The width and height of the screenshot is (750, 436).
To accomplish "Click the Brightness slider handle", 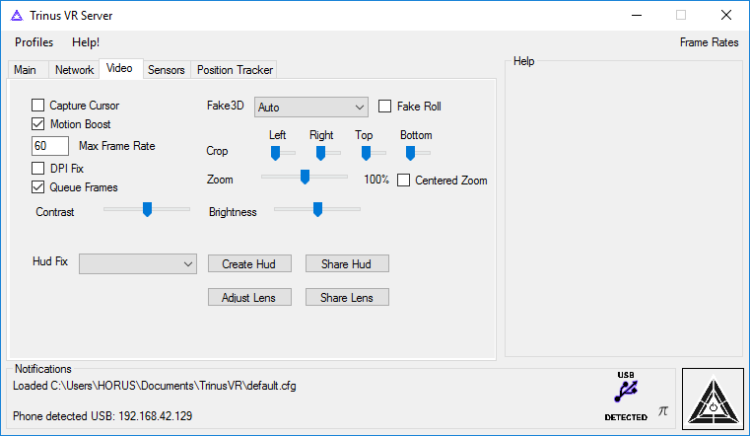I will click(x=318, y=209).
